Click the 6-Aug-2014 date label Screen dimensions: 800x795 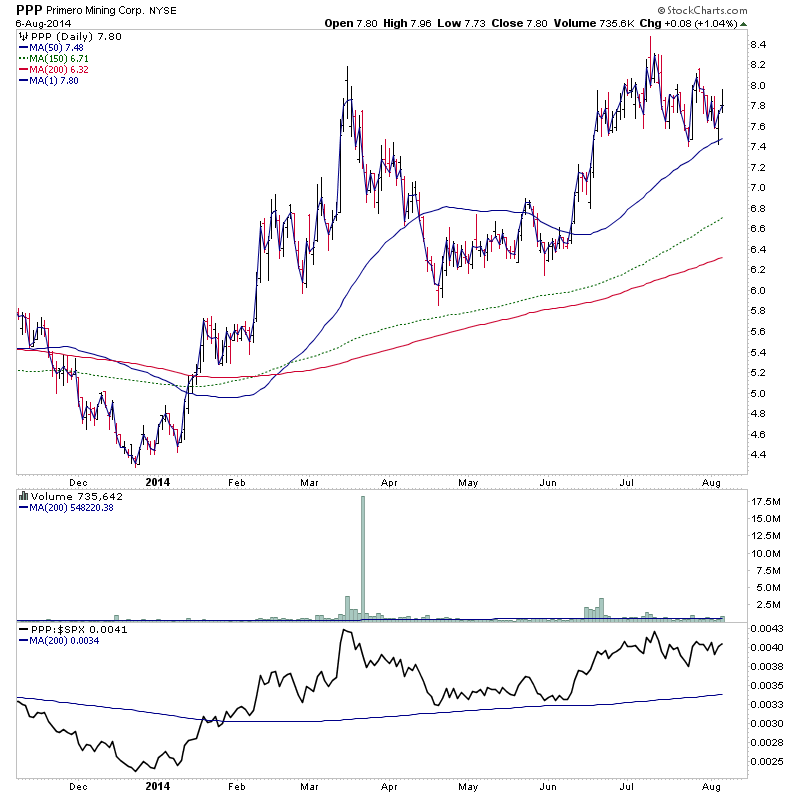(x=43, y=23)
